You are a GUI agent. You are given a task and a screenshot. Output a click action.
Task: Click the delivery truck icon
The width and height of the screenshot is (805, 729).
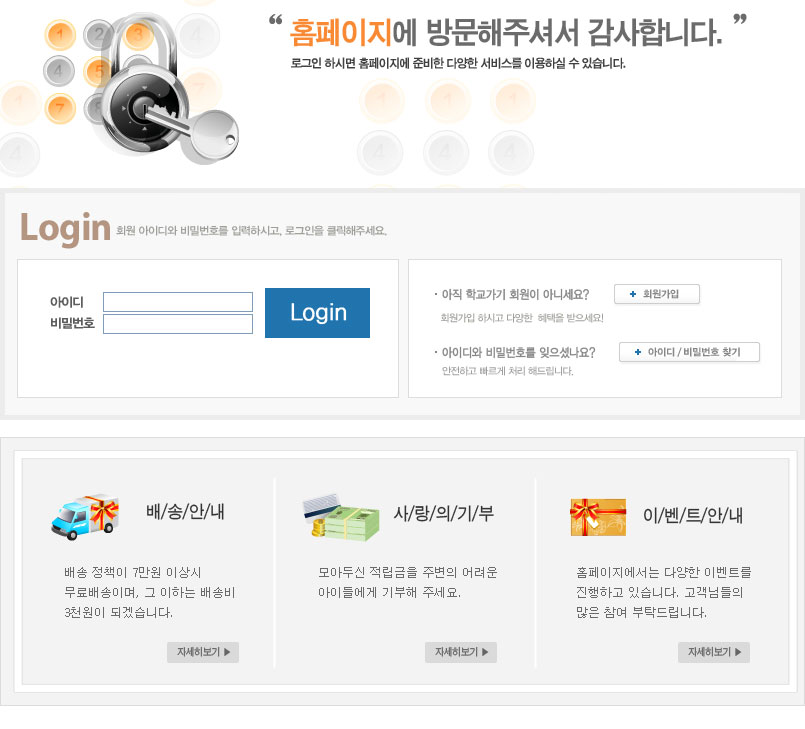pos(84,517)
